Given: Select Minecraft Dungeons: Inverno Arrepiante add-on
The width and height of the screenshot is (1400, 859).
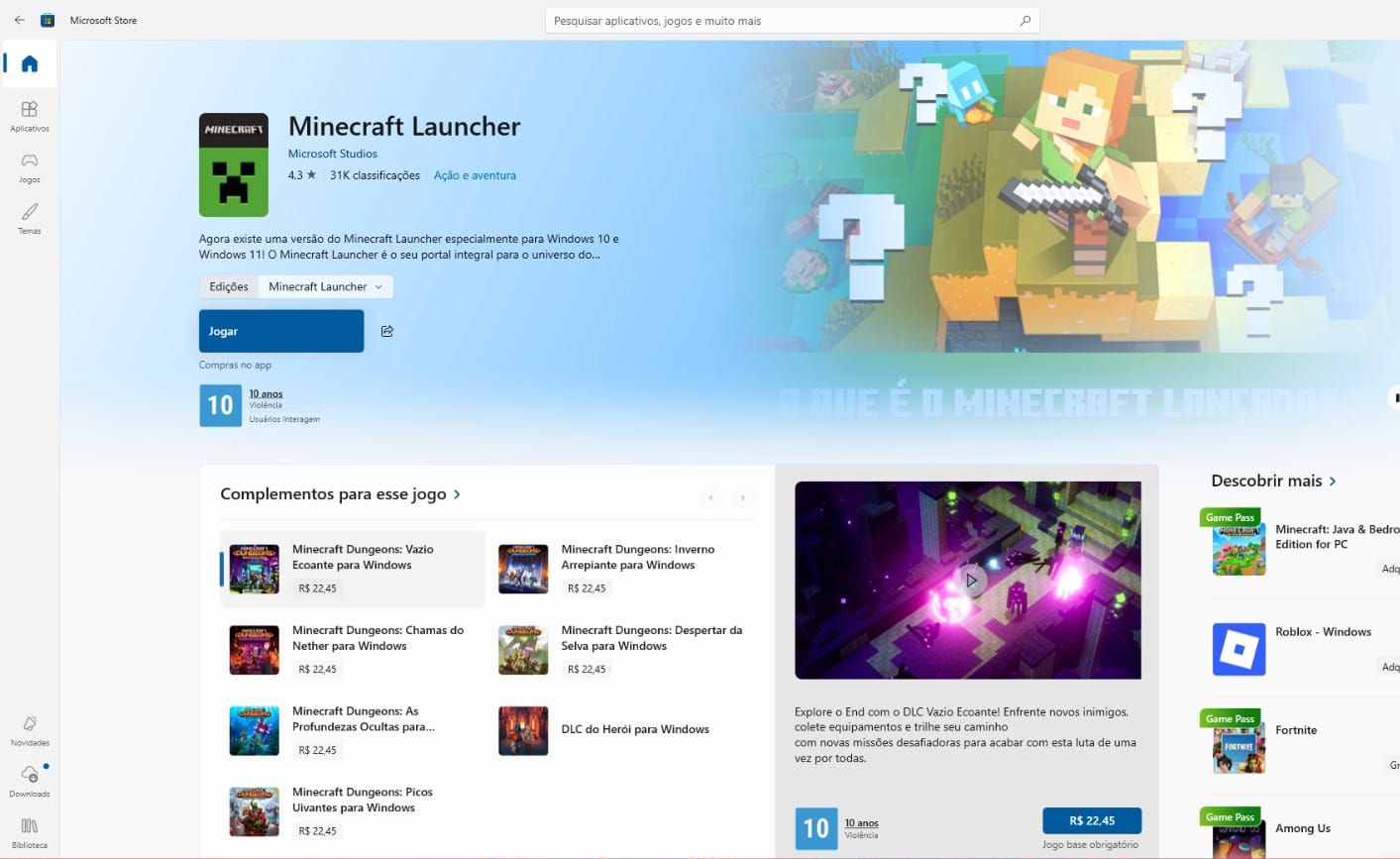Looking at the screenshot, I should point(623,569).
